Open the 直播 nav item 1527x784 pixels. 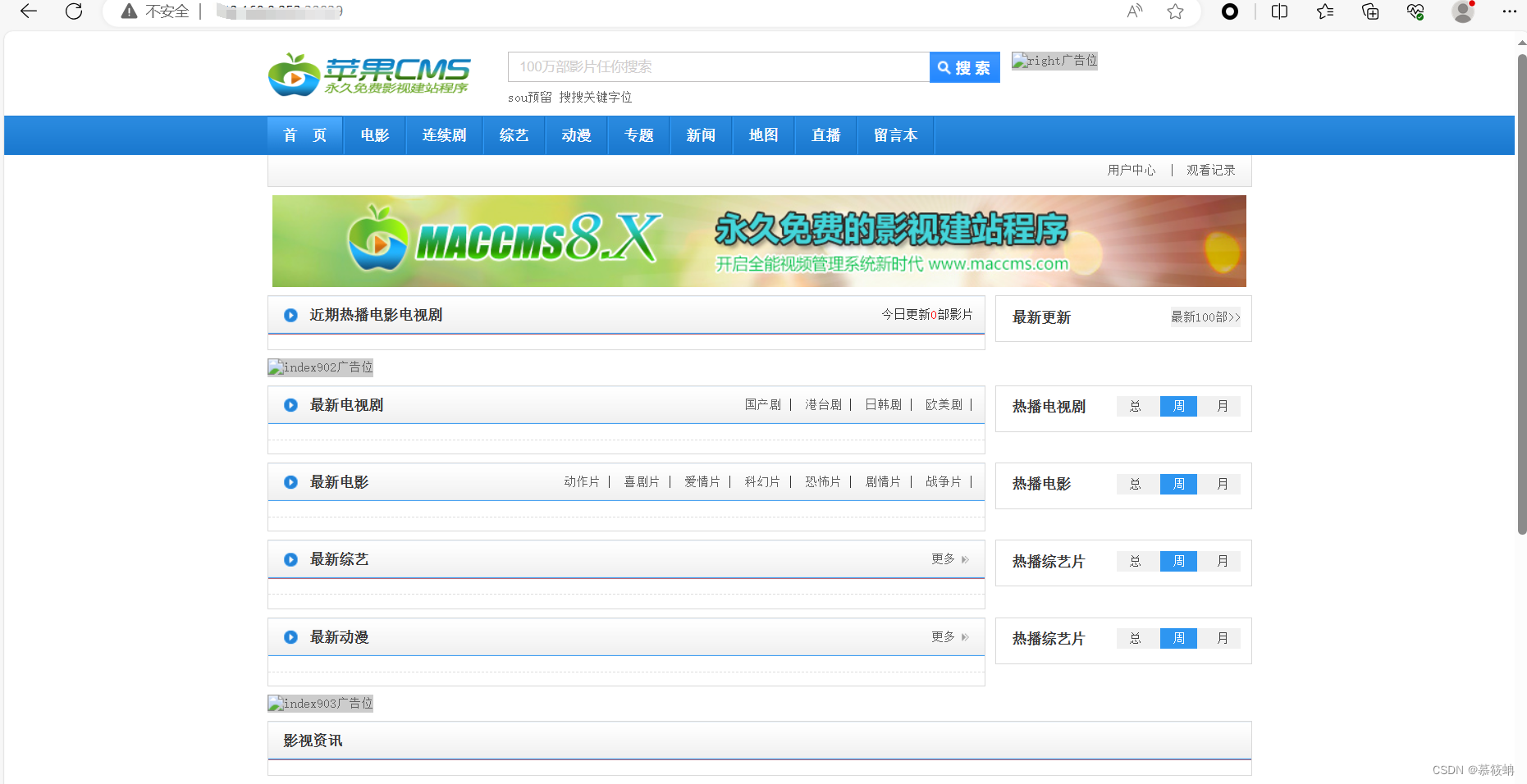point(826,135)
